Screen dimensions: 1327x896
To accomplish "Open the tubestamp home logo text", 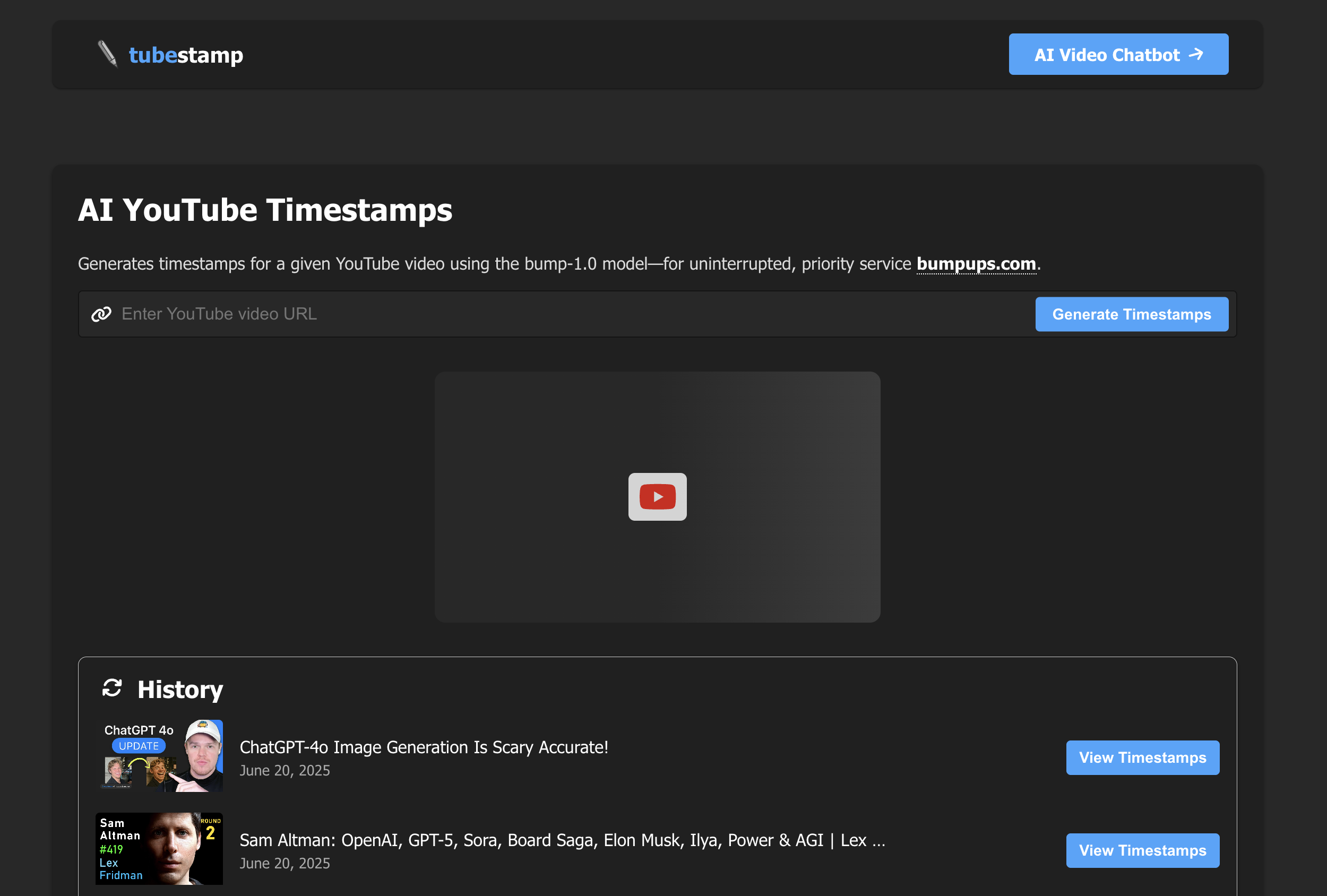I will pyautogui.click(x=186, y=55).
